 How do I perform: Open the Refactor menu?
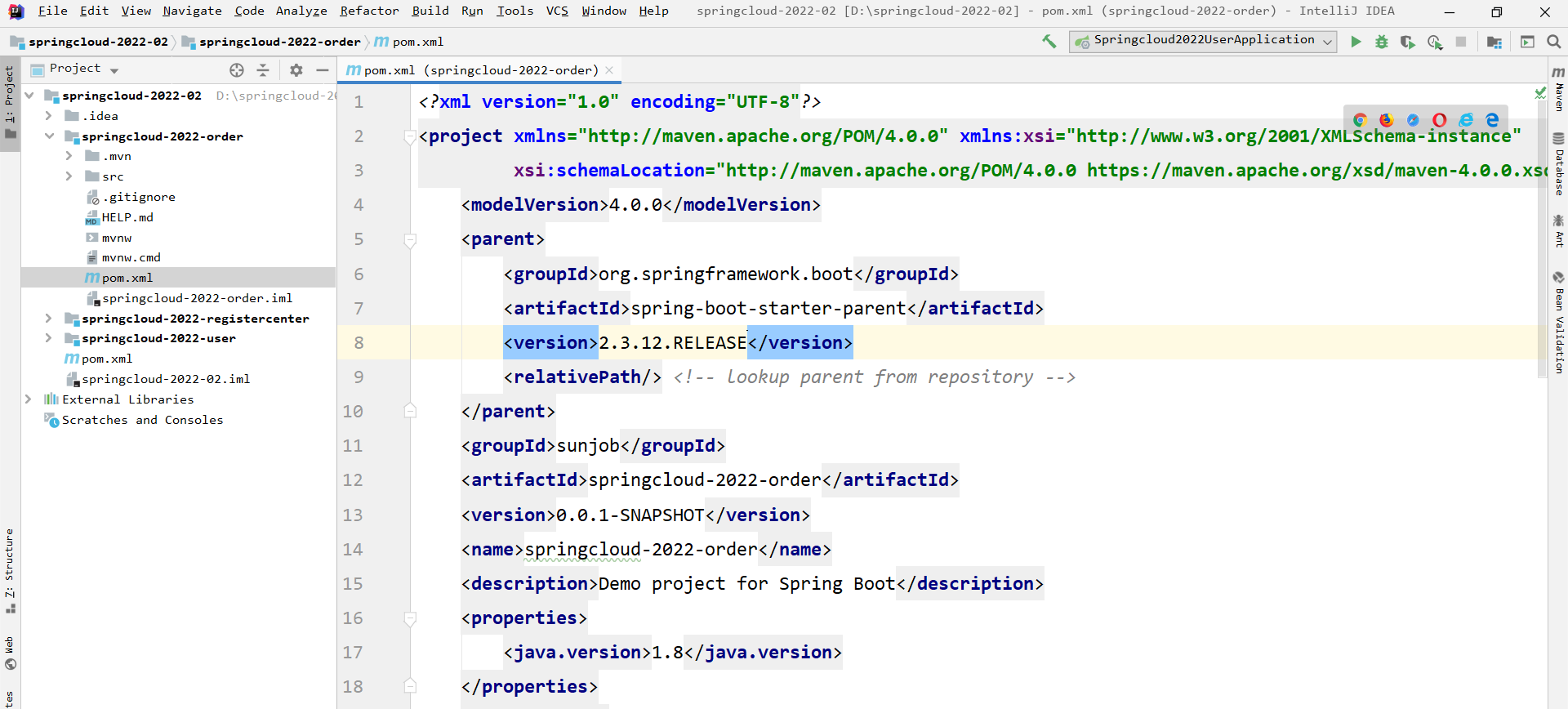(369, 11)
